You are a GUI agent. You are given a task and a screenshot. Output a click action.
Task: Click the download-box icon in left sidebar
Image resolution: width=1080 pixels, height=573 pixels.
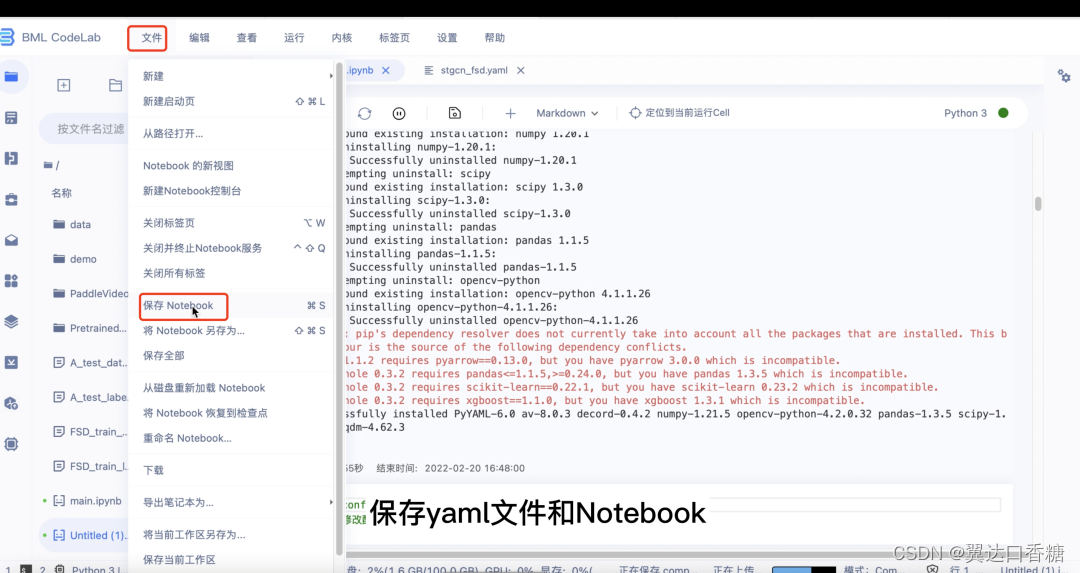point(11,362)
